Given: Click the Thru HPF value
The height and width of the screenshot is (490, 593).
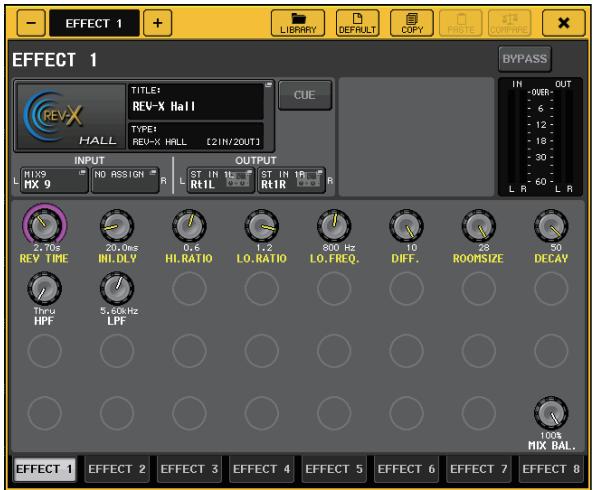Looking at the screenshot, I should pyautogui.click(x=44, y=311).
